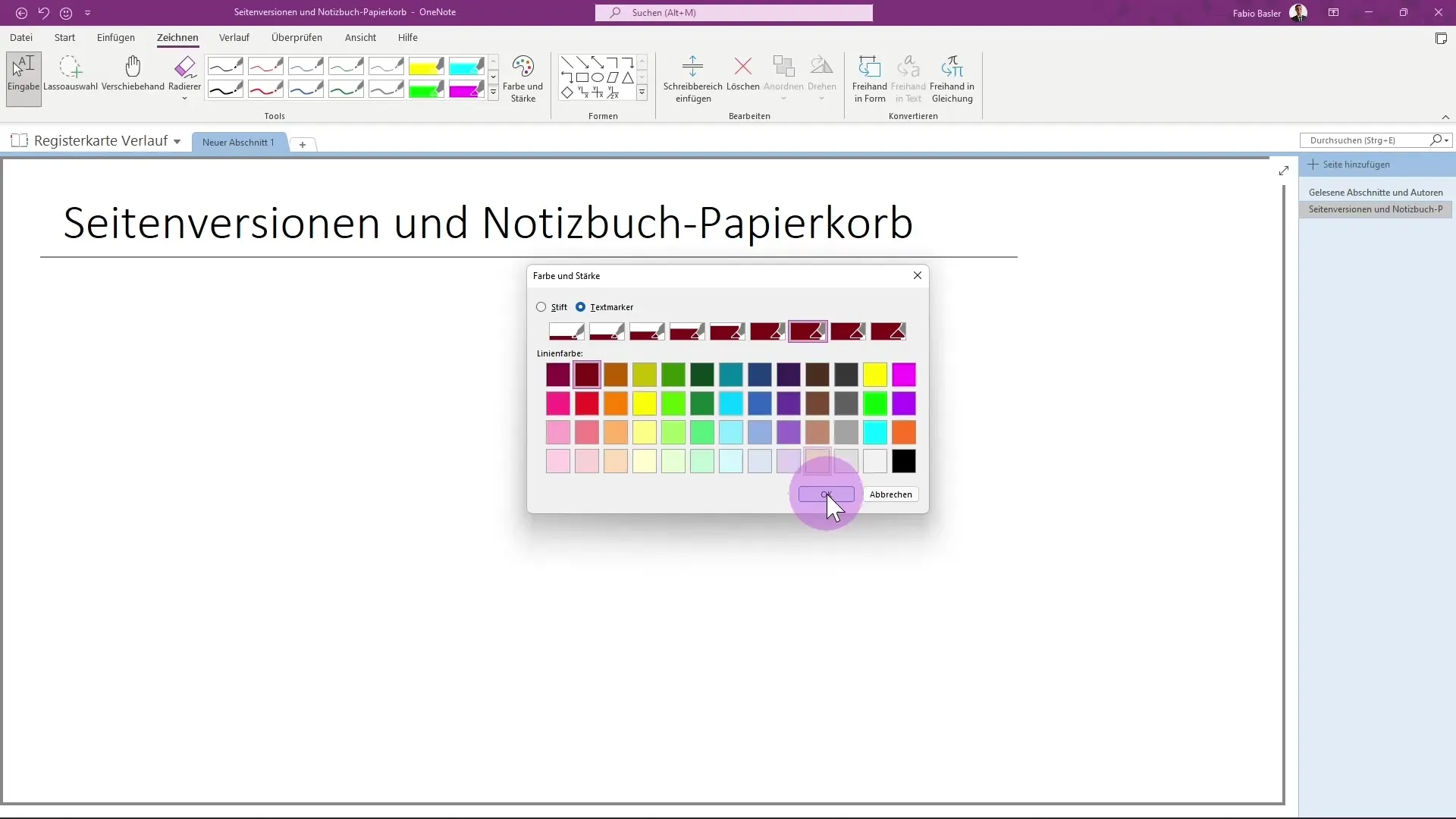1456x819 pixels.
Task: Select the Neuer Abschnitt 1 section tab
Action: [238, 143]
